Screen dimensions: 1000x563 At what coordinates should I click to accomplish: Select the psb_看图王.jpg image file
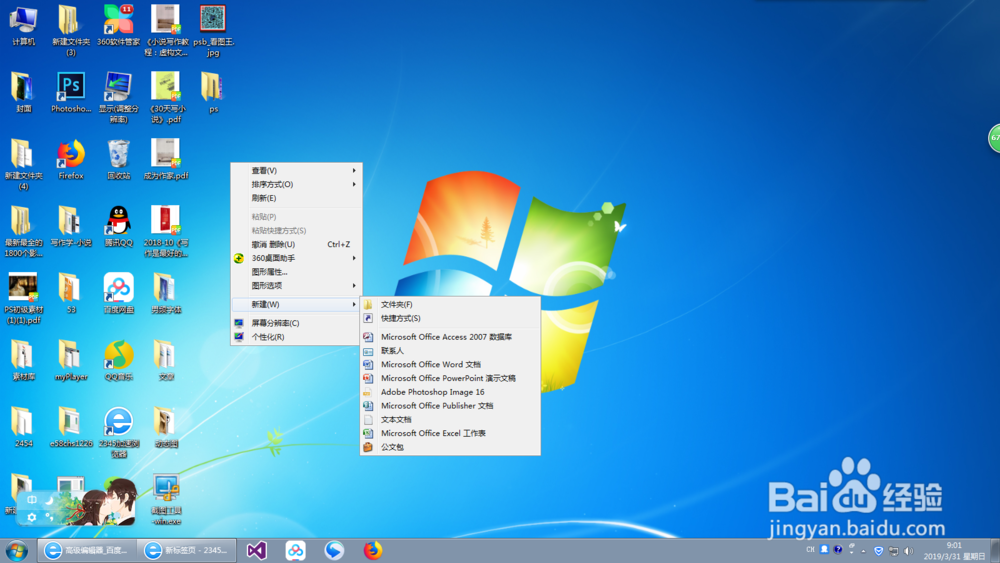[x=213, y=31]
